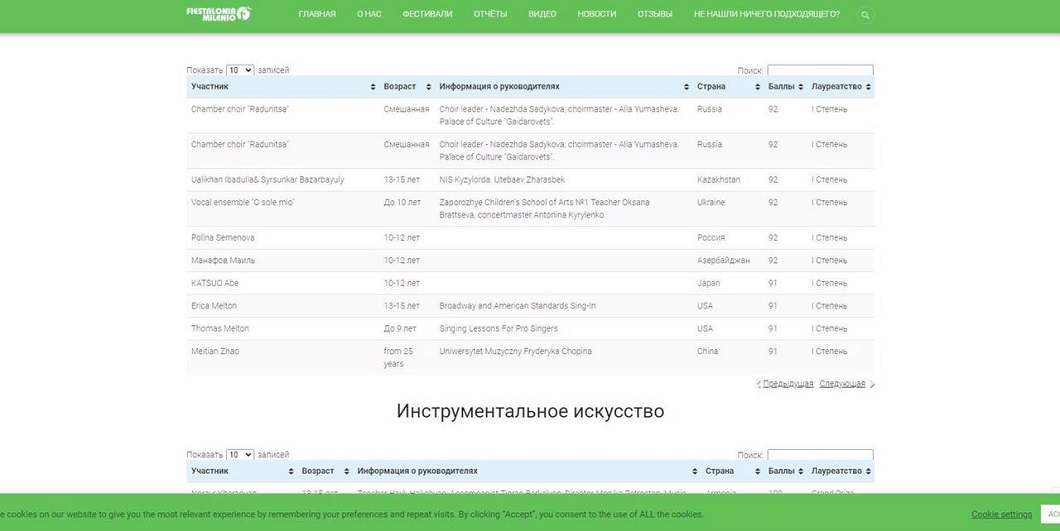Focus the Поиск field above instrumental table
The image size is (1060, 531).
(x=820, y=455)
